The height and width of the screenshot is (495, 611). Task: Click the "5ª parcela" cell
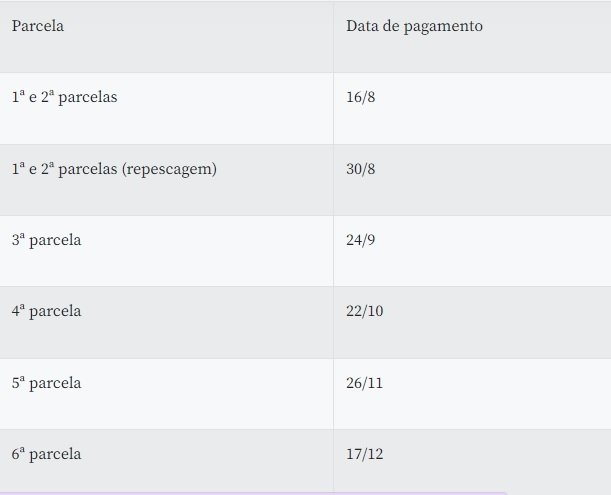click(x=47, y=383)
